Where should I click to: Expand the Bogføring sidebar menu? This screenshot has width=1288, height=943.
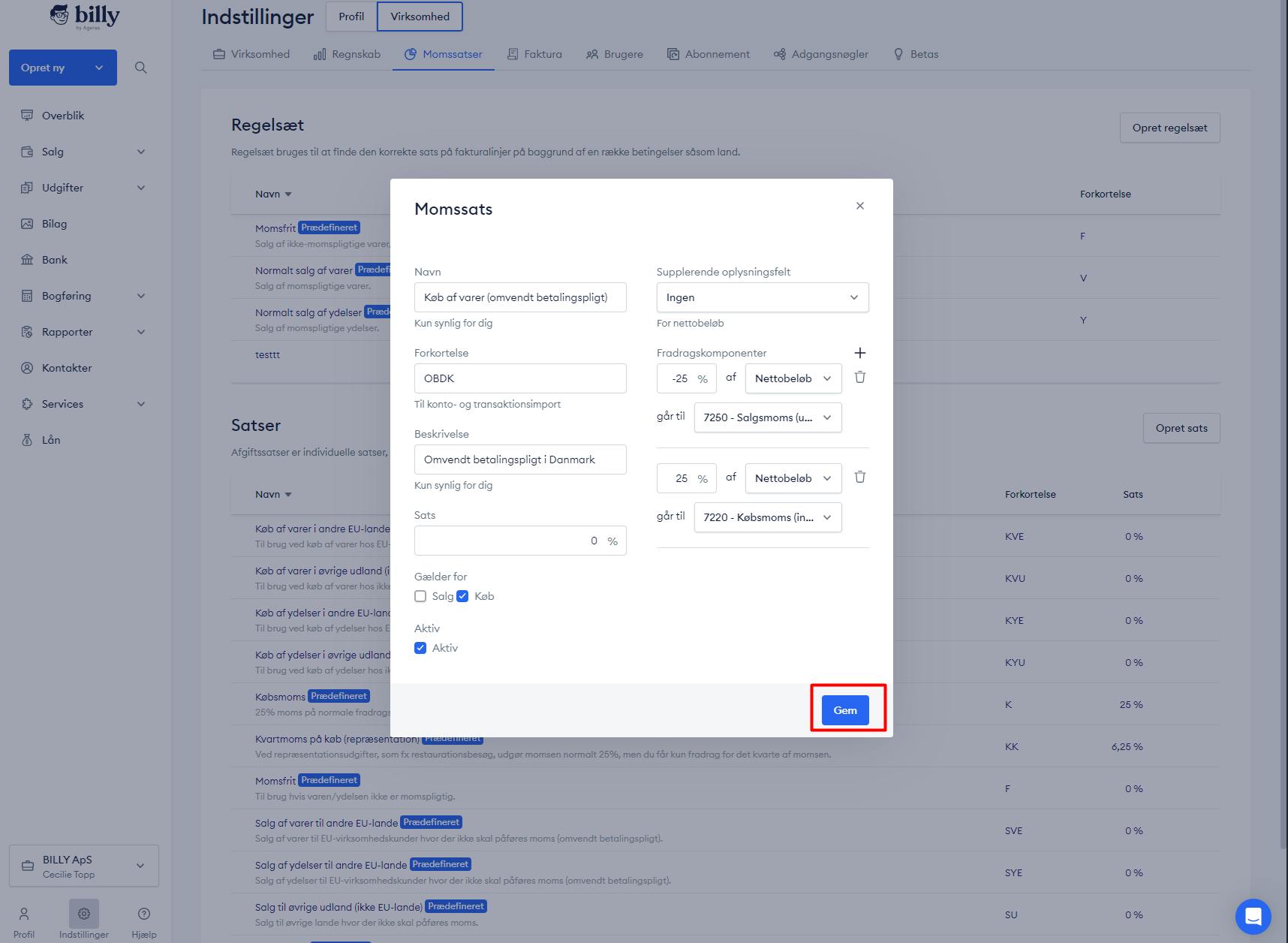[x=141, y=296]
